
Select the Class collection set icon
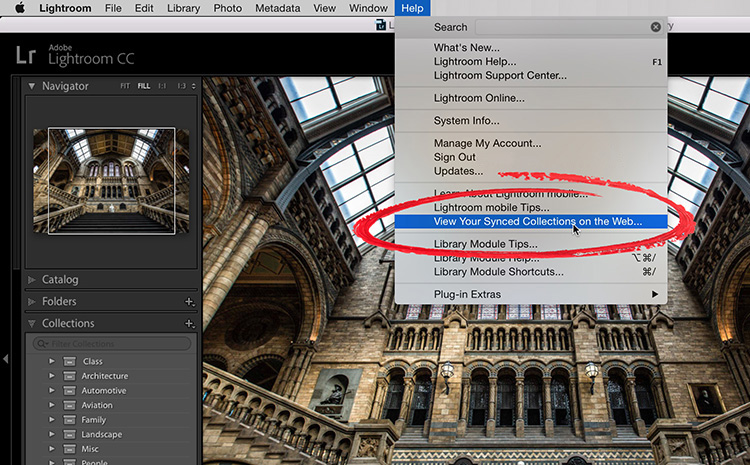(x=69, y=361)
